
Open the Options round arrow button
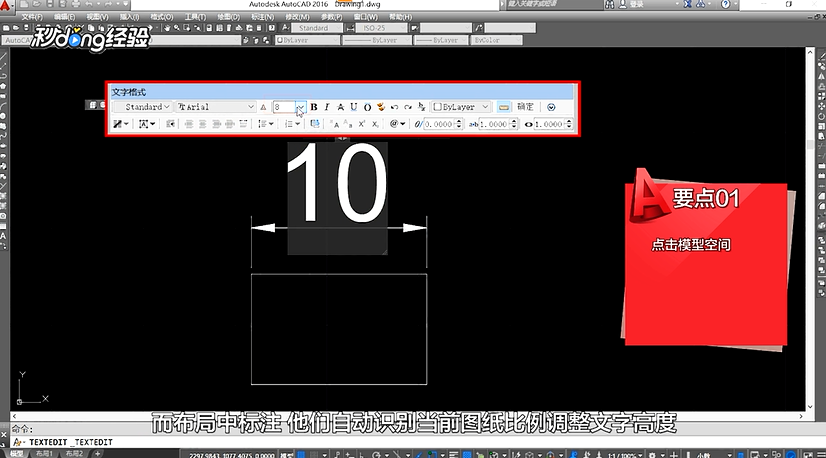pos(551,107)
